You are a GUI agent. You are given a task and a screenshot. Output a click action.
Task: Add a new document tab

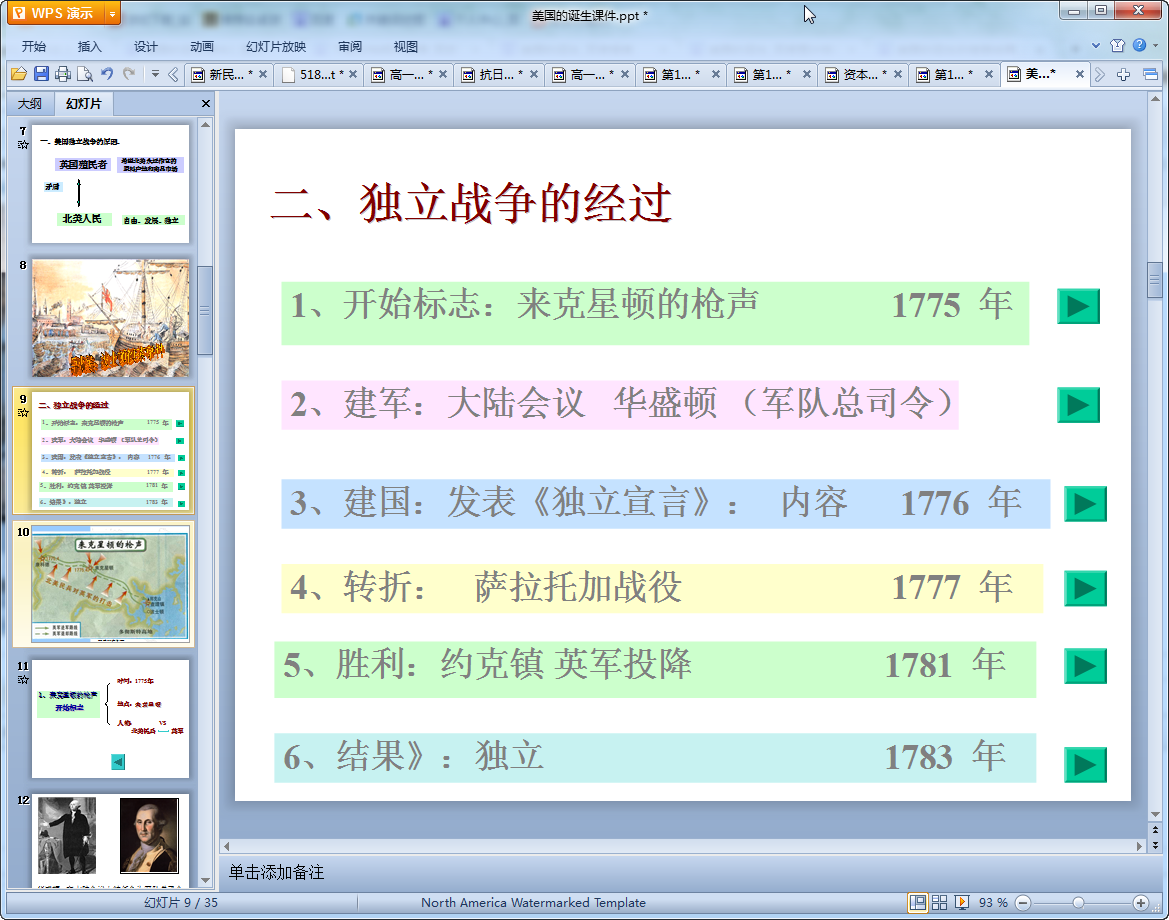coord(1124,75)
